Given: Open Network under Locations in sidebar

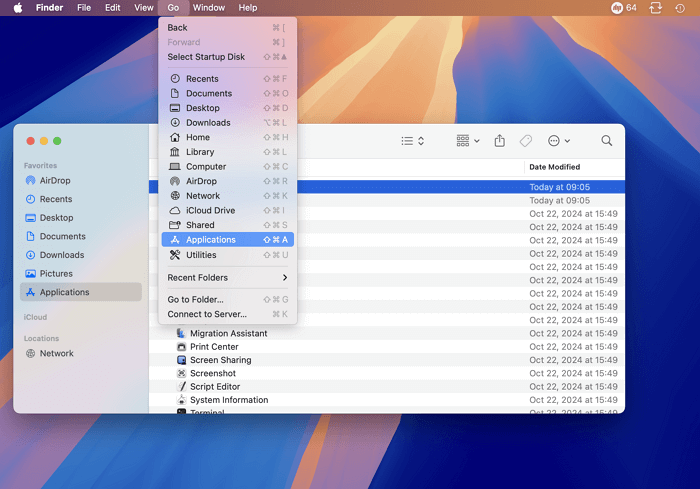Looking at the screenshot, I should click(x=56, y=354).
